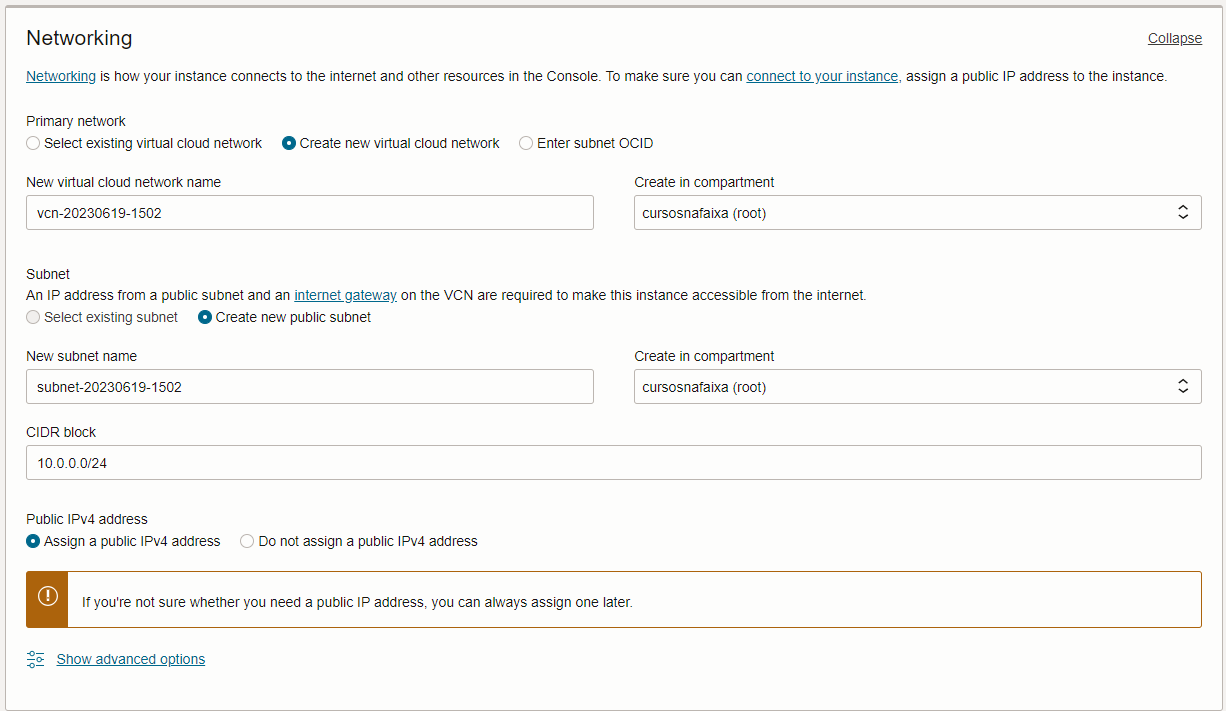
Task: Open the subnet compartment dropdown
Action: [x=917, y=386]
